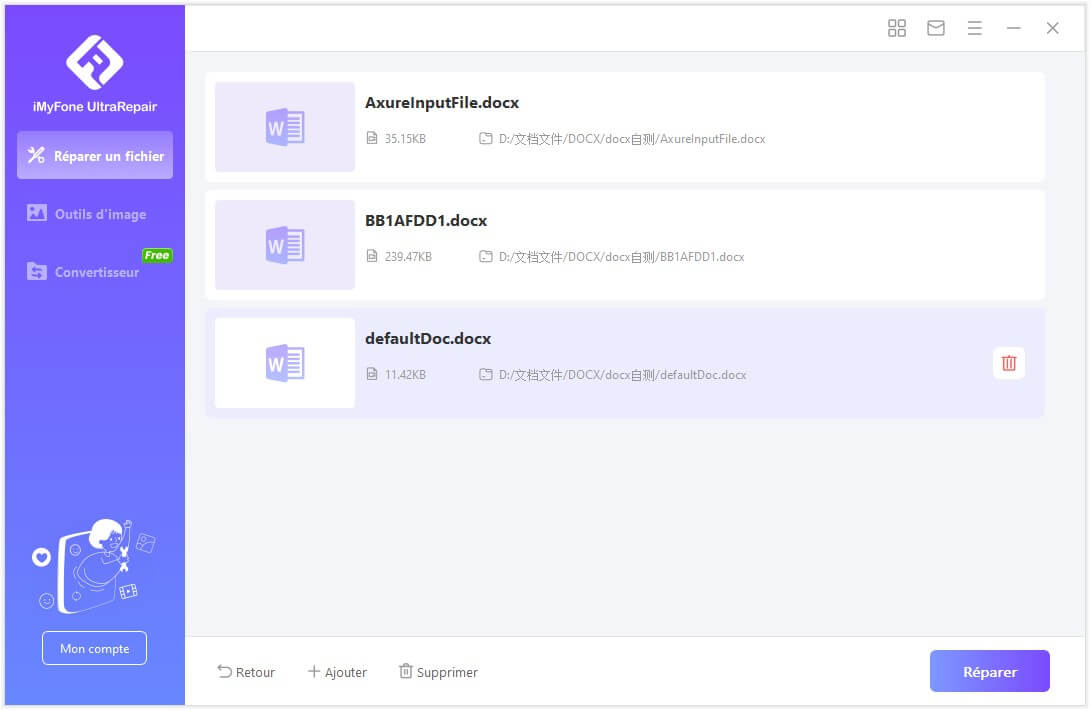Click the Word thumbnail of BB1AFDD1.docx
Viewport: 1090px width, 710px height.
(285, 245)
